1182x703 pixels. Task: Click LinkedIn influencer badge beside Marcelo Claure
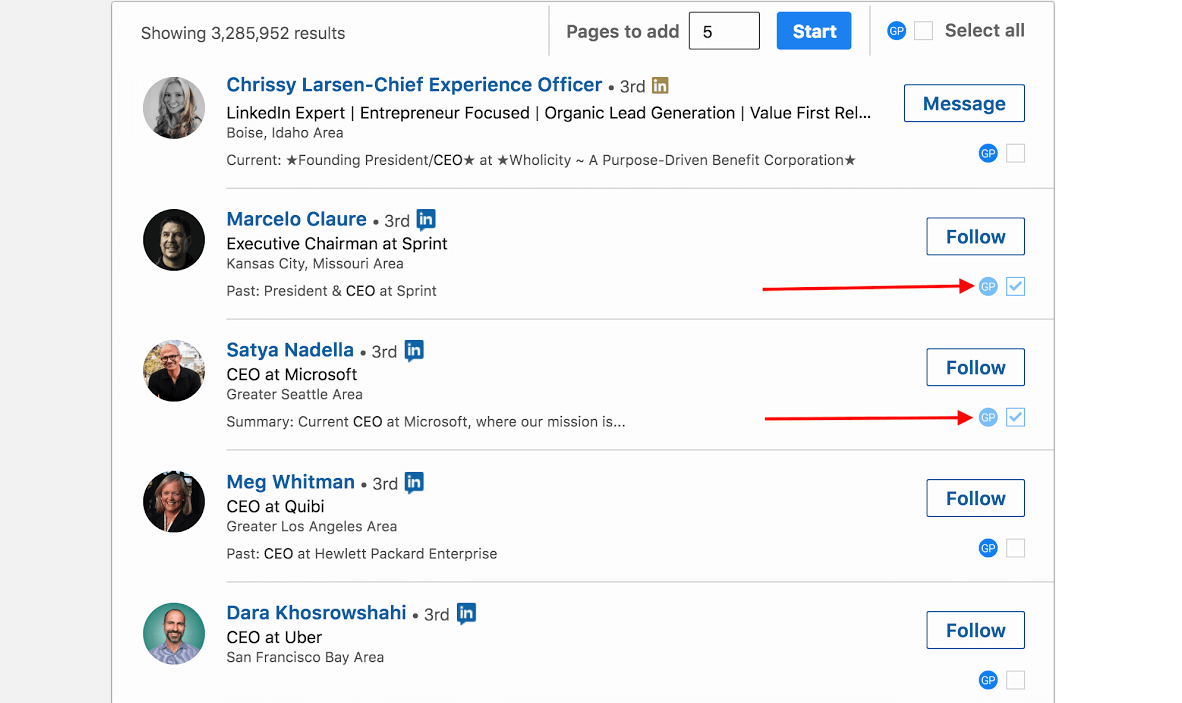pos(426,219)
